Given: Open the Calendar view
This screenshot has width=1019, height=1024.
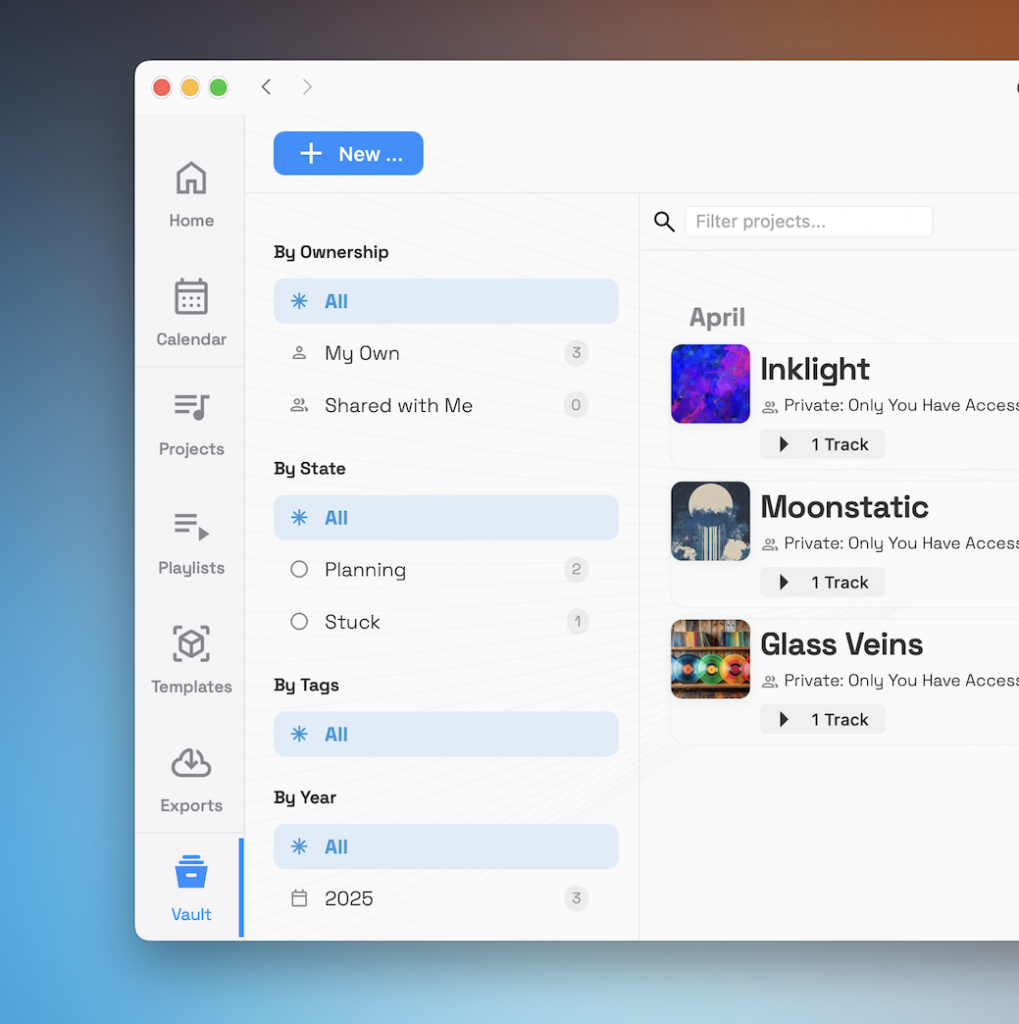Looking at the screenshot, I should click(x=191, y=312).
